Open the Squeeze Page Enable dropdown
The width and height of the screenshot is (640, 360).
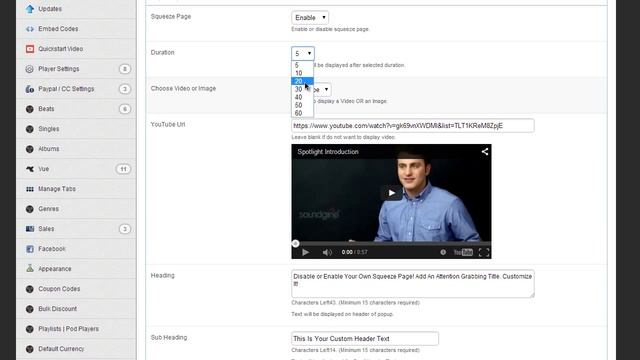click(x=310, y=18)
